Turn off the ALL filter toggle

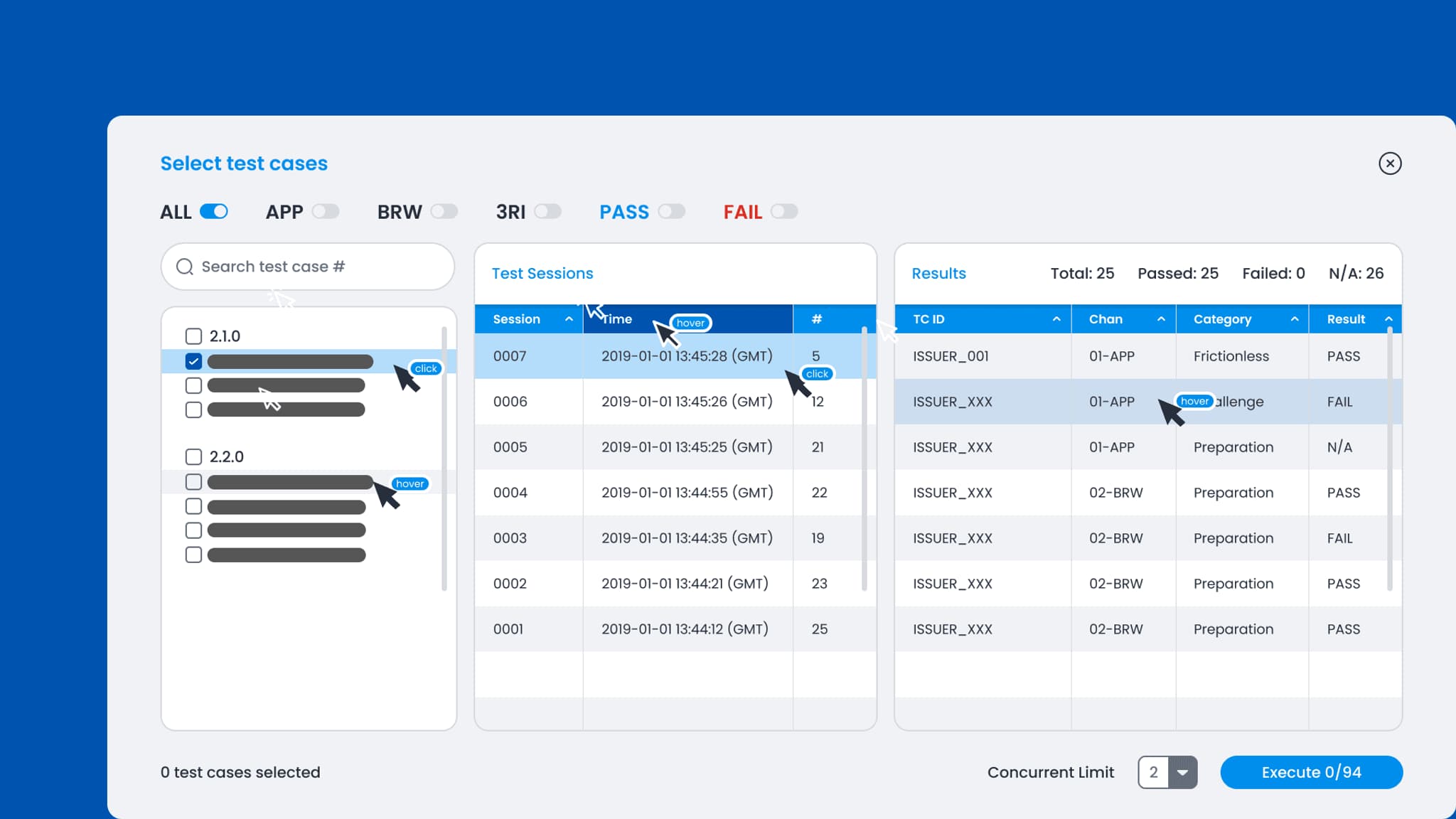pos(213,212)
